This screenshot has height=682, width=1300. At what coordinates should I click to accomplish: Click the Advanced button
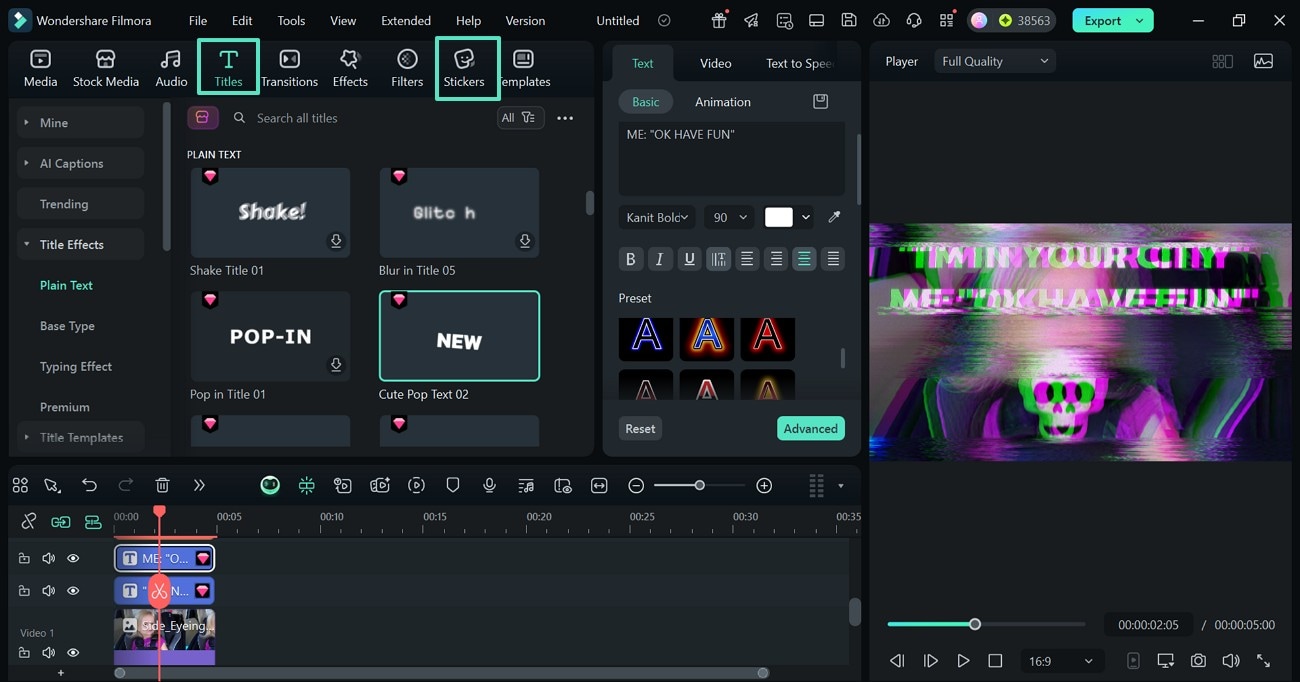(810, 428)
